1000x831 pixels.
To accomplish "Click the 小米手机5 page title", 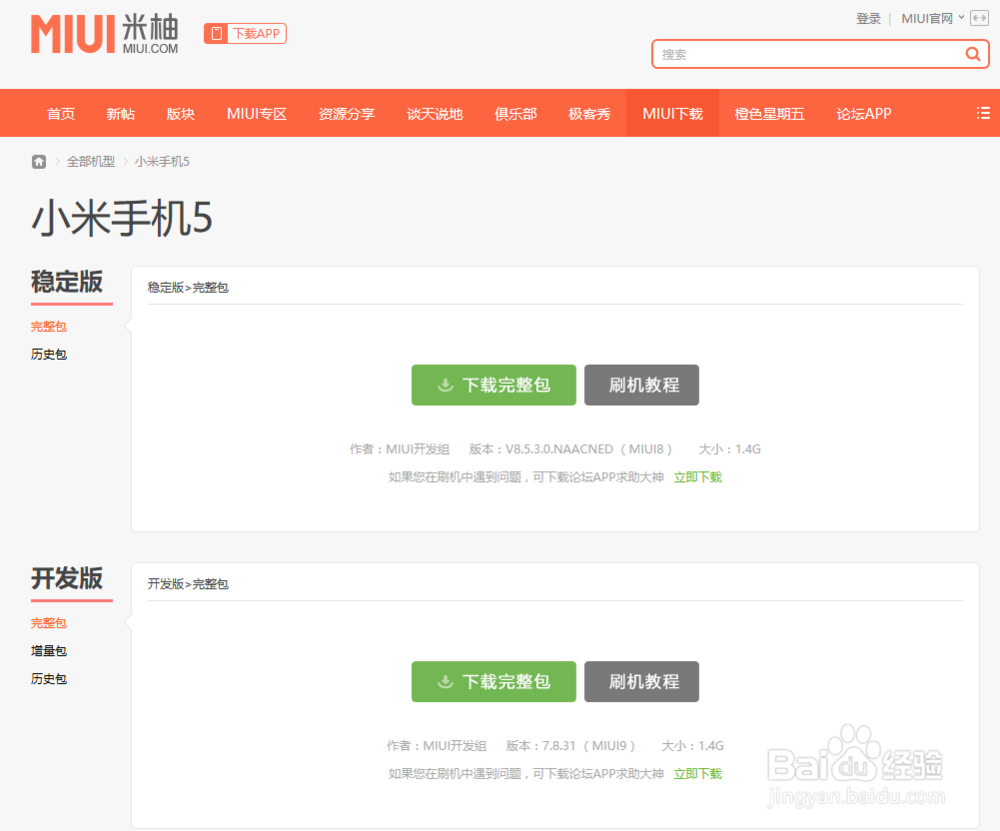I will point(122,218).
